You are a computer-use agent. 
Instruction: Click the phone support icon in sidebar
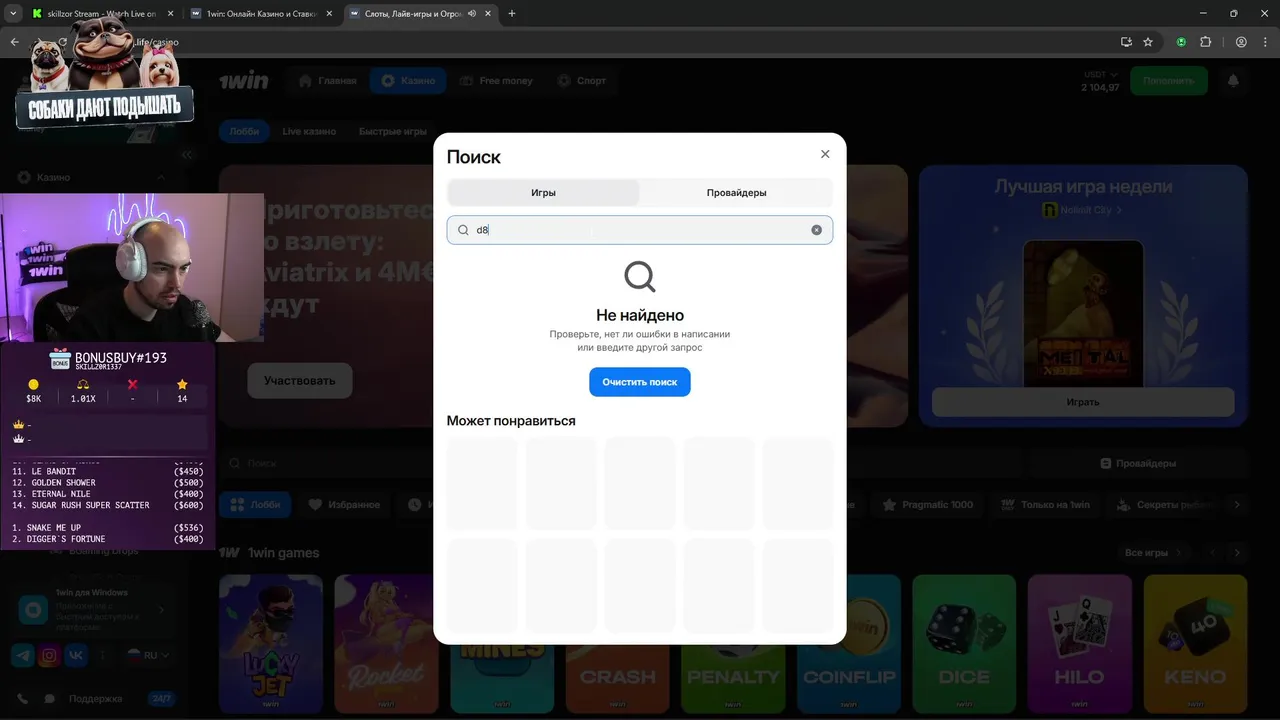(x=23, y=699)
